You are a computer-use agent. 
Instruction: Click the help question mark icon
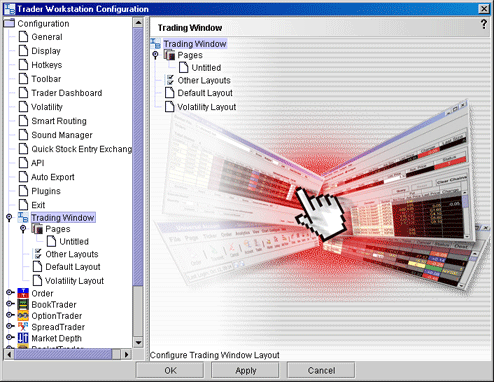pyautogui.click(x=484, y=24)
